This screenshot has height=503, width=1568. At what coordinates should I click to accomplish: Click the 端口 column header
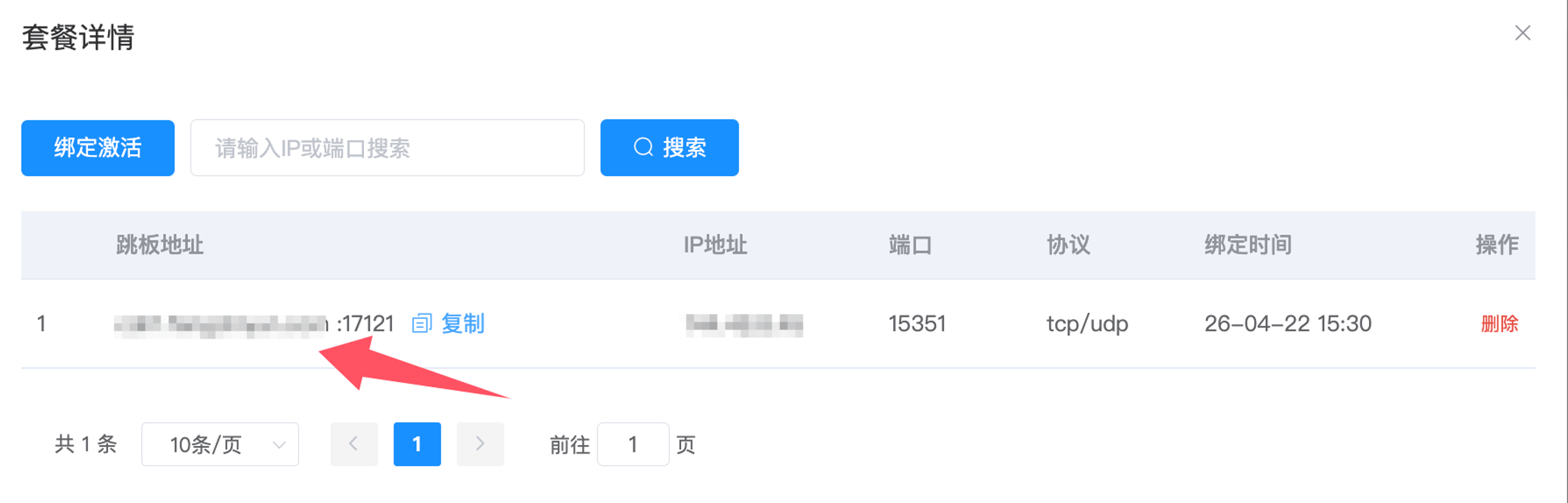click(x=910, y=245)
